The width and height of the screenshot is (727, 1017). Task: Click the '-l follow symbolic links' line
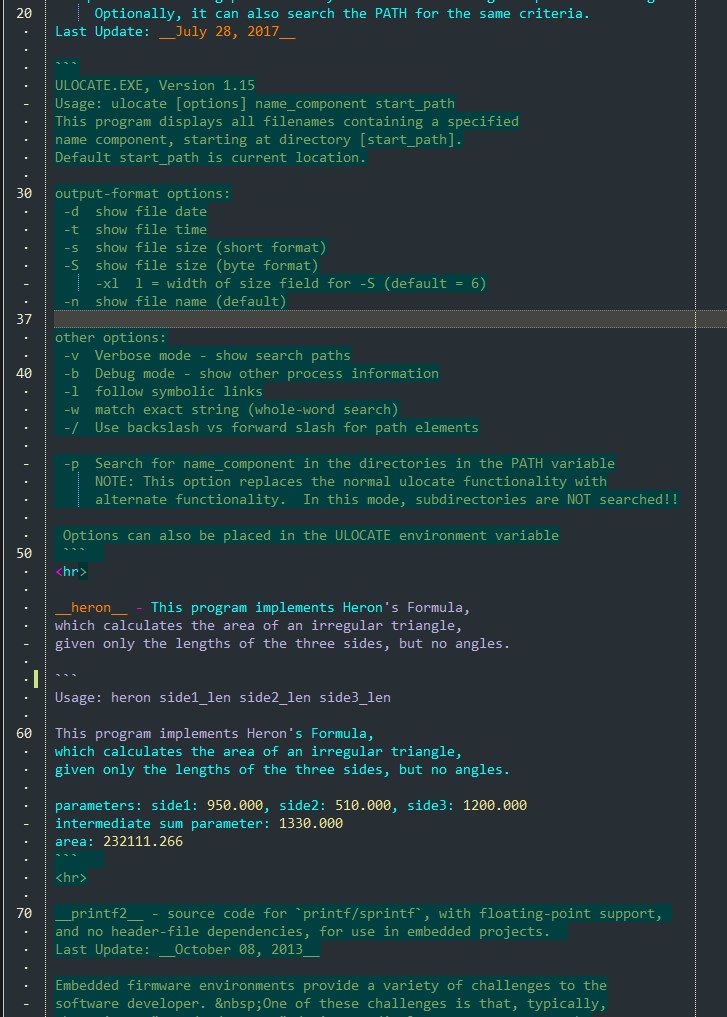tap(163, 392)
